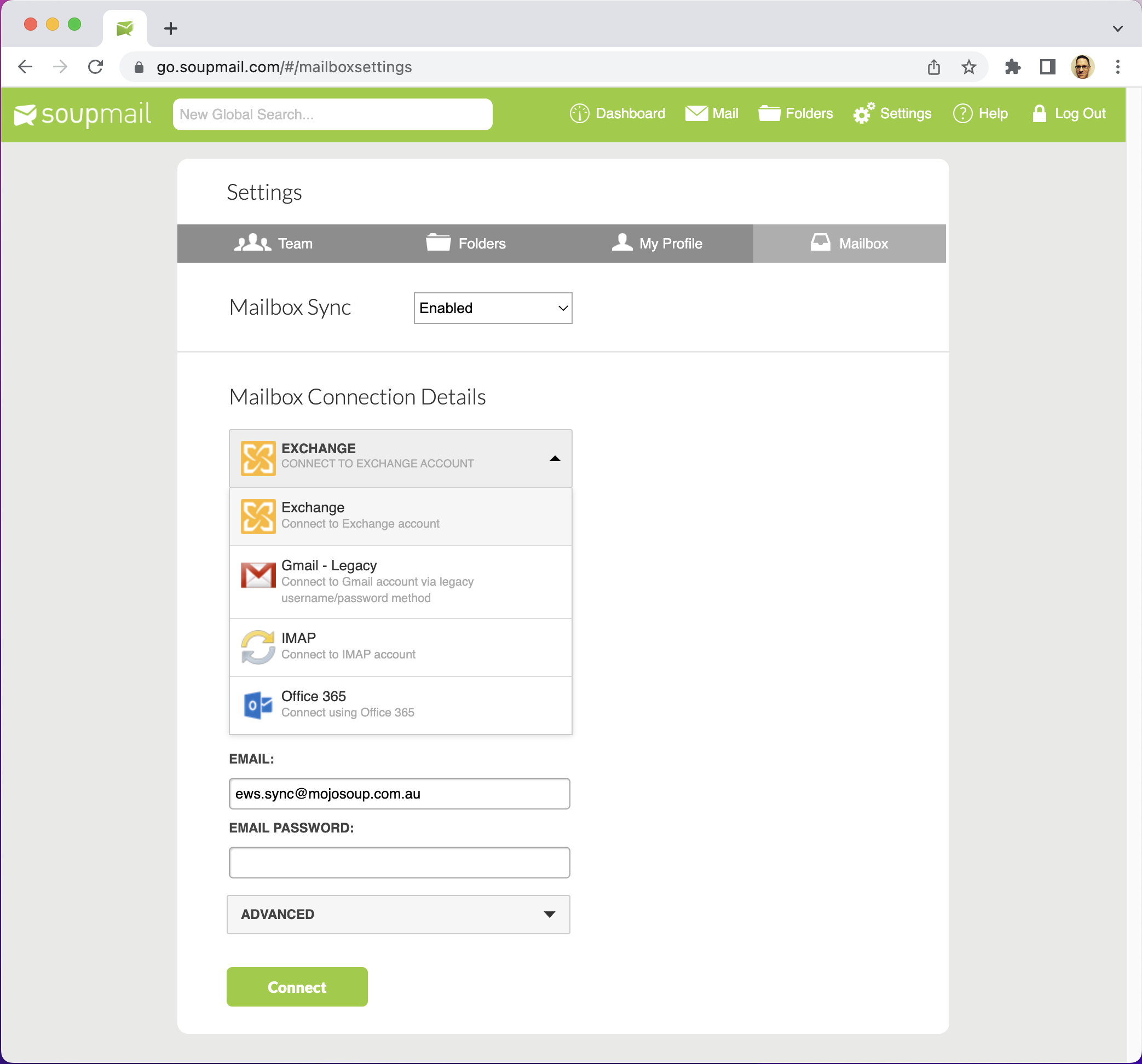Focus the New Global Search box
This screenshot has height=1064, width=1142.
(333, 114)
